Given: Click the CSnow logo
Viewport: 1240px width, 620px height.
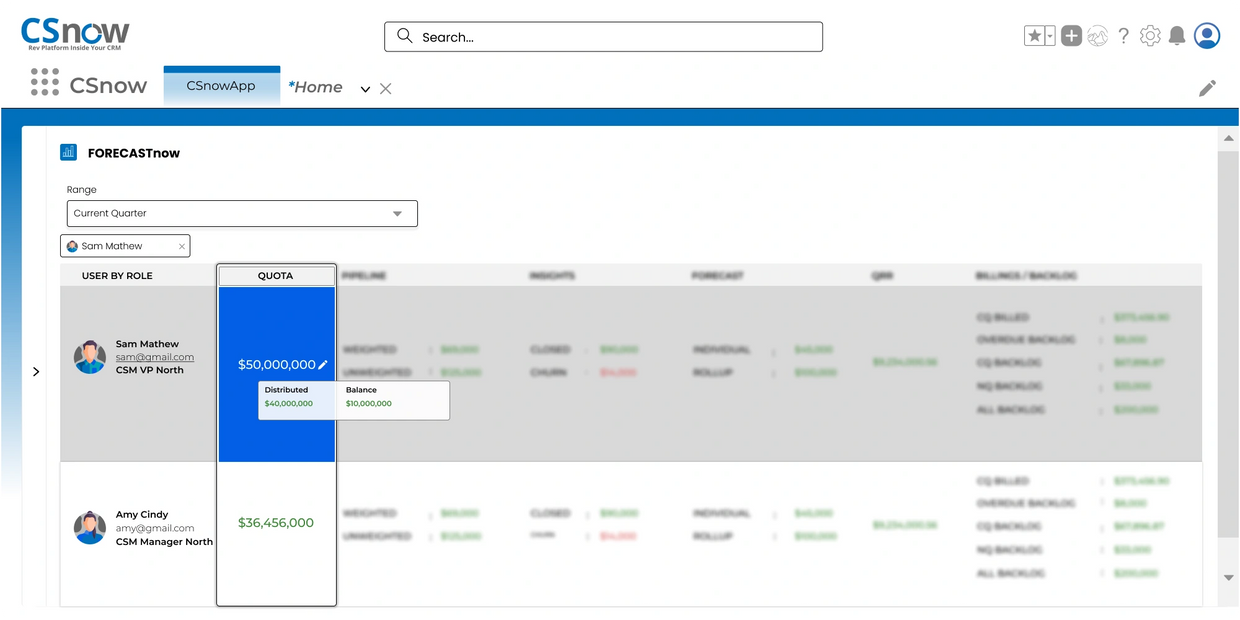Looking at the screenshot, I should [x=75, y=35].
